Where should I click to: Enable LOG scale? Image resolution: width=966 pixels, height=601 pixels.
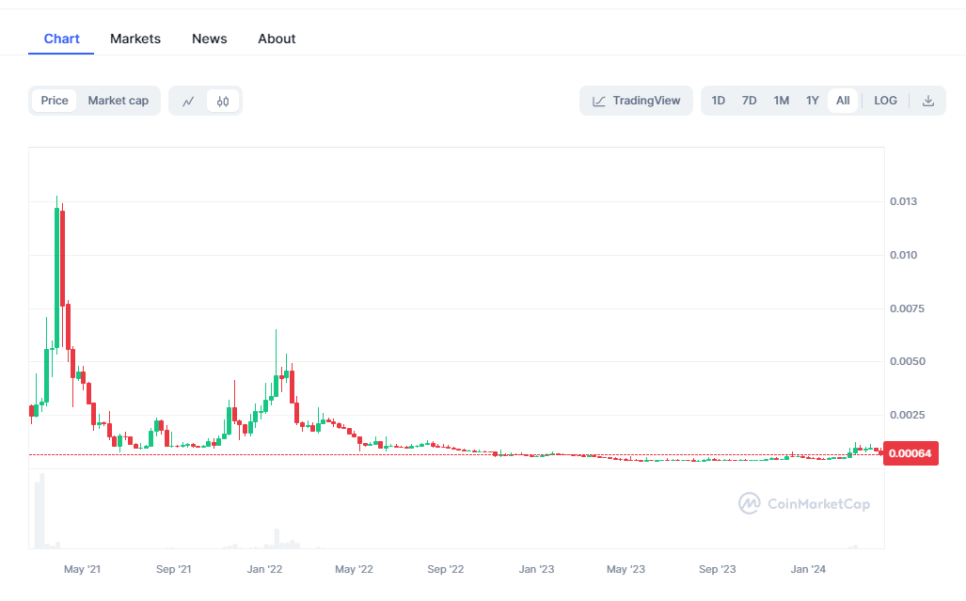click(885, 100)
